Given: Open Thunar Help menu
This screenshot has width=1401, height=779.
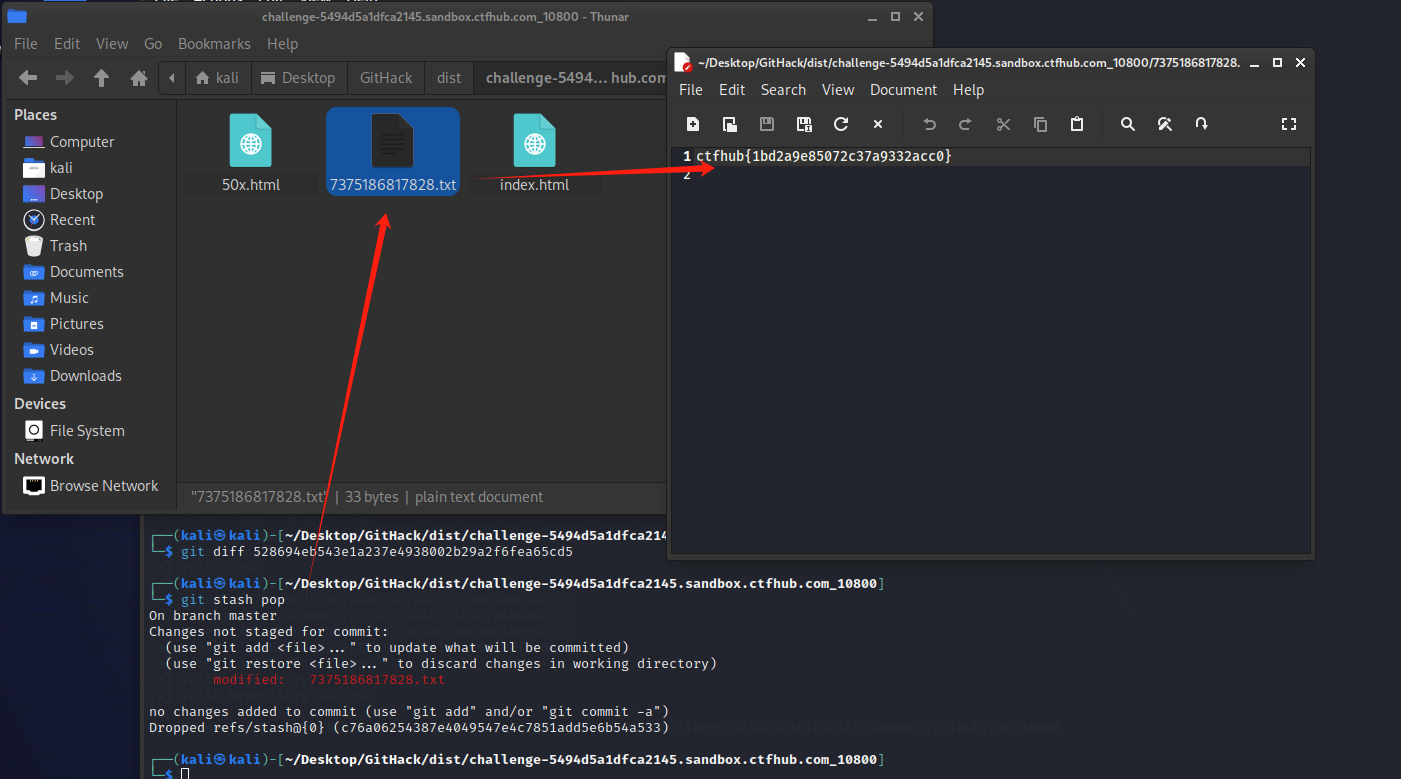Looking at the screenshot, I should coord(282,44).
